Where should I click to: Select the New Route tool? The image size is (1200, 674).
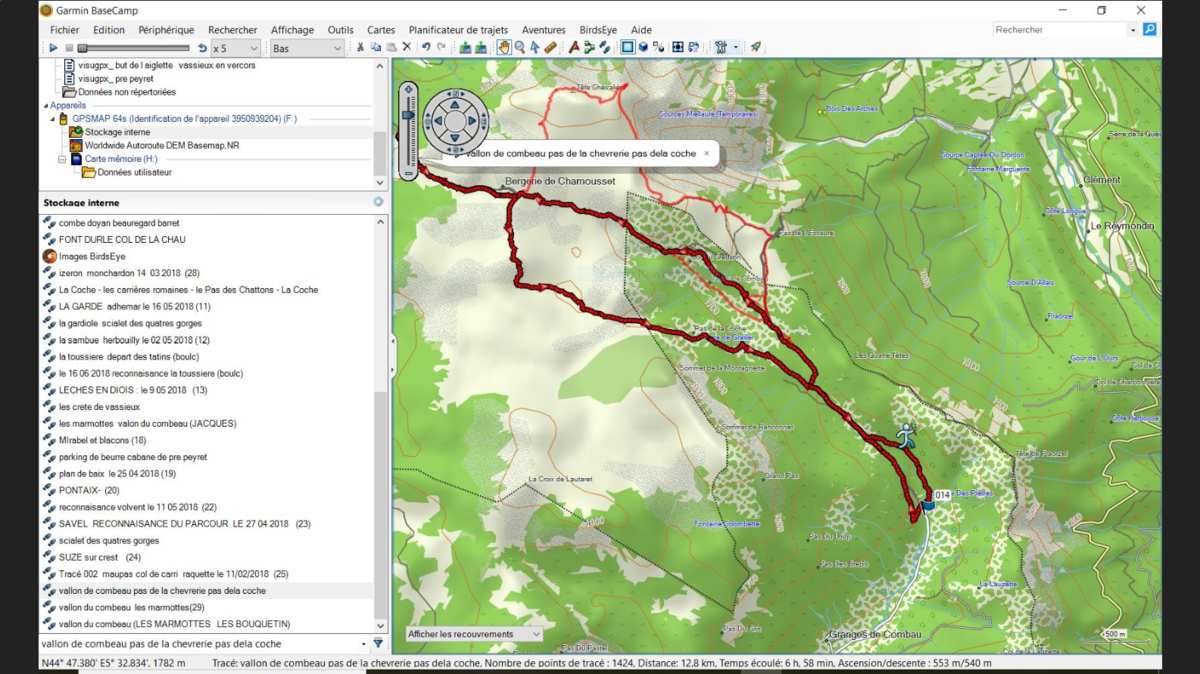(589, 47)
